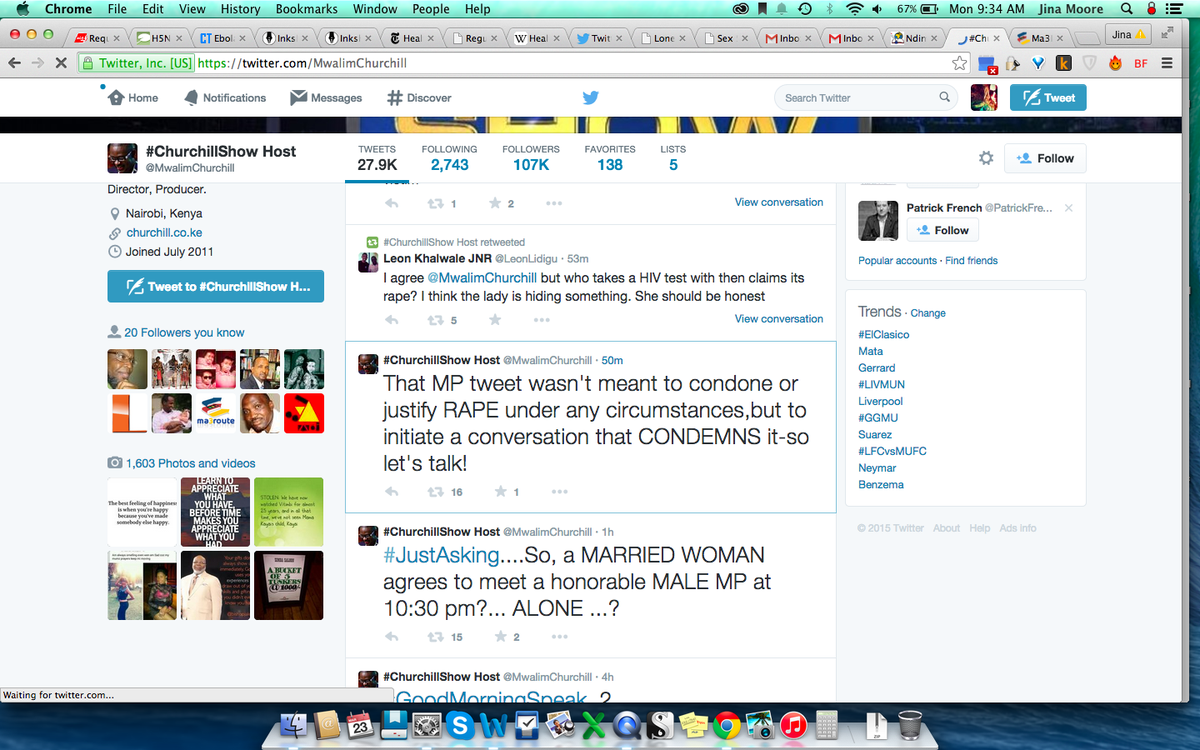Bookmark this page with the star icon

[x=960, y=63]
